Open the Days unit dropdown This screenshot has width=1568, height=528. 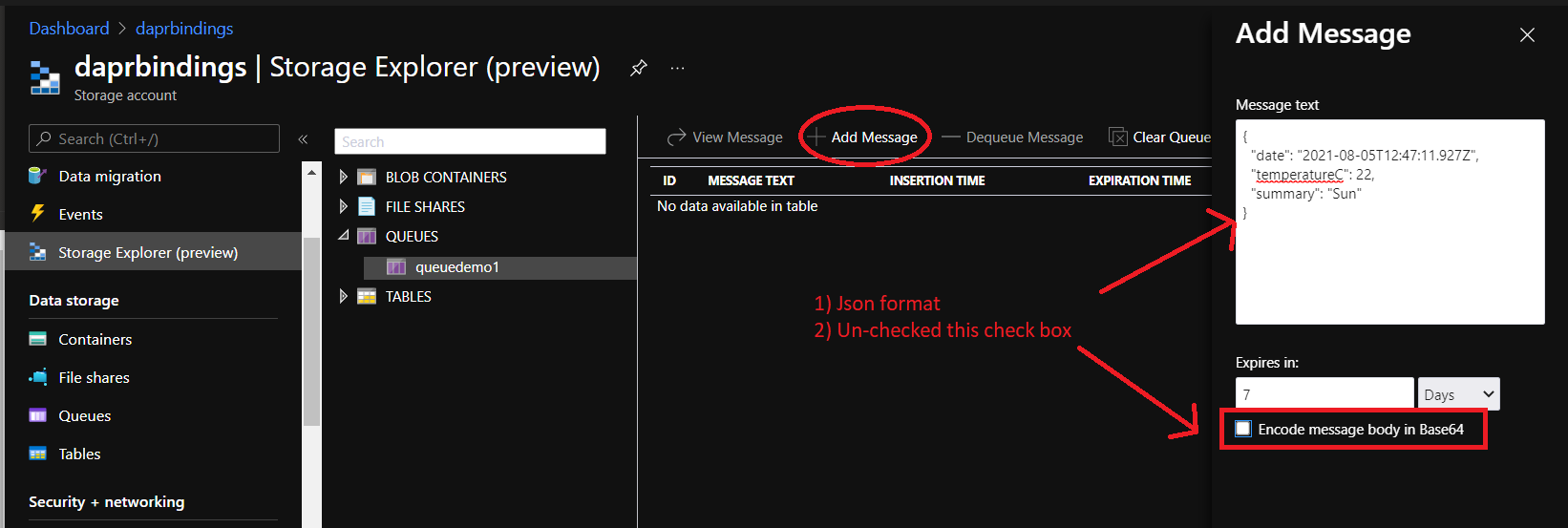(1458, 394)
